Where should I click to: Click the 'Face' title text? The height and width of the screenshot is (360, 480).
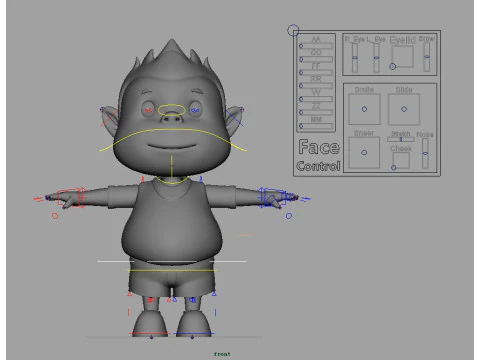319,147
